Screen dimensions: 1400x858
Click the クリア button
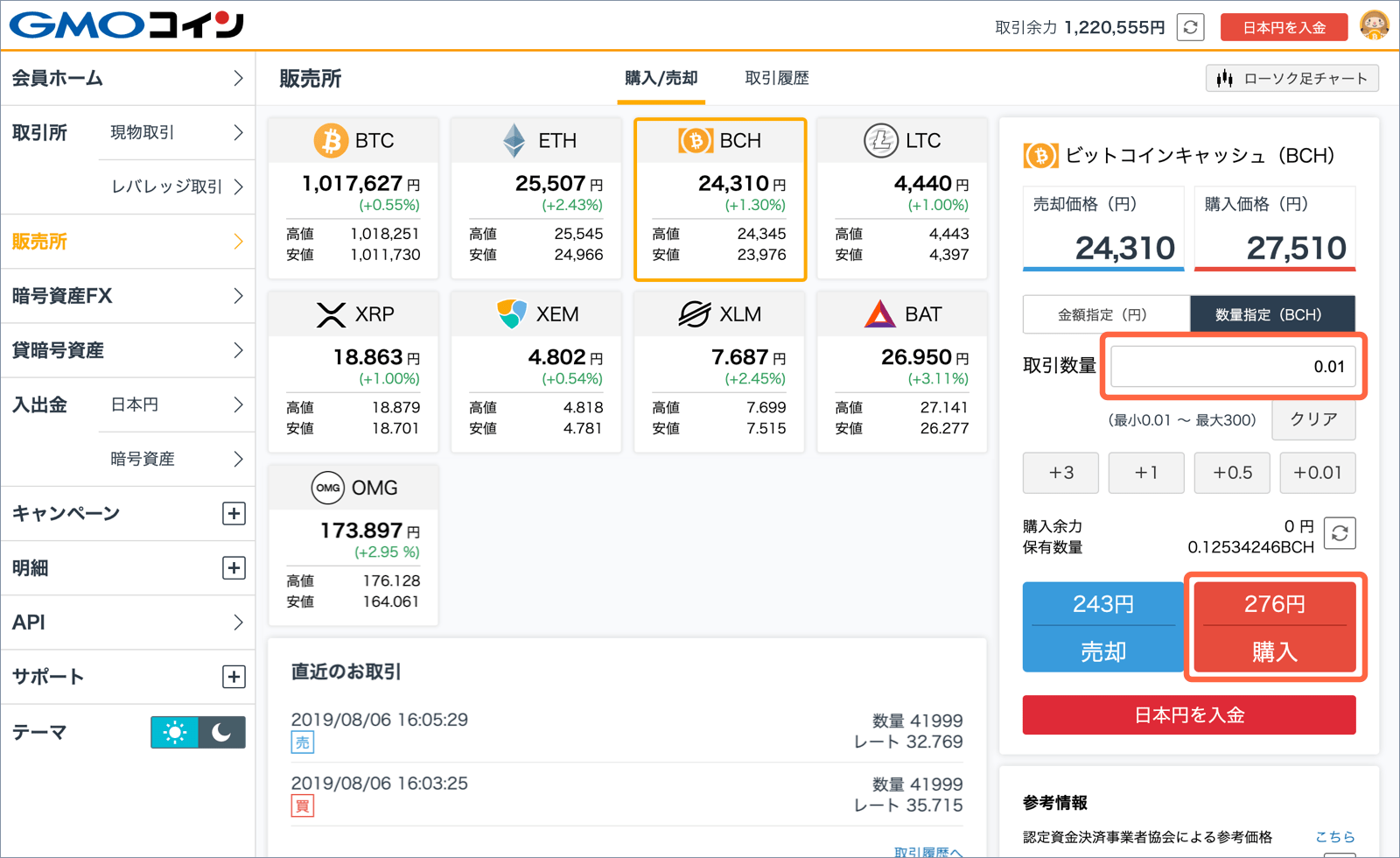tap(1314, 419)
